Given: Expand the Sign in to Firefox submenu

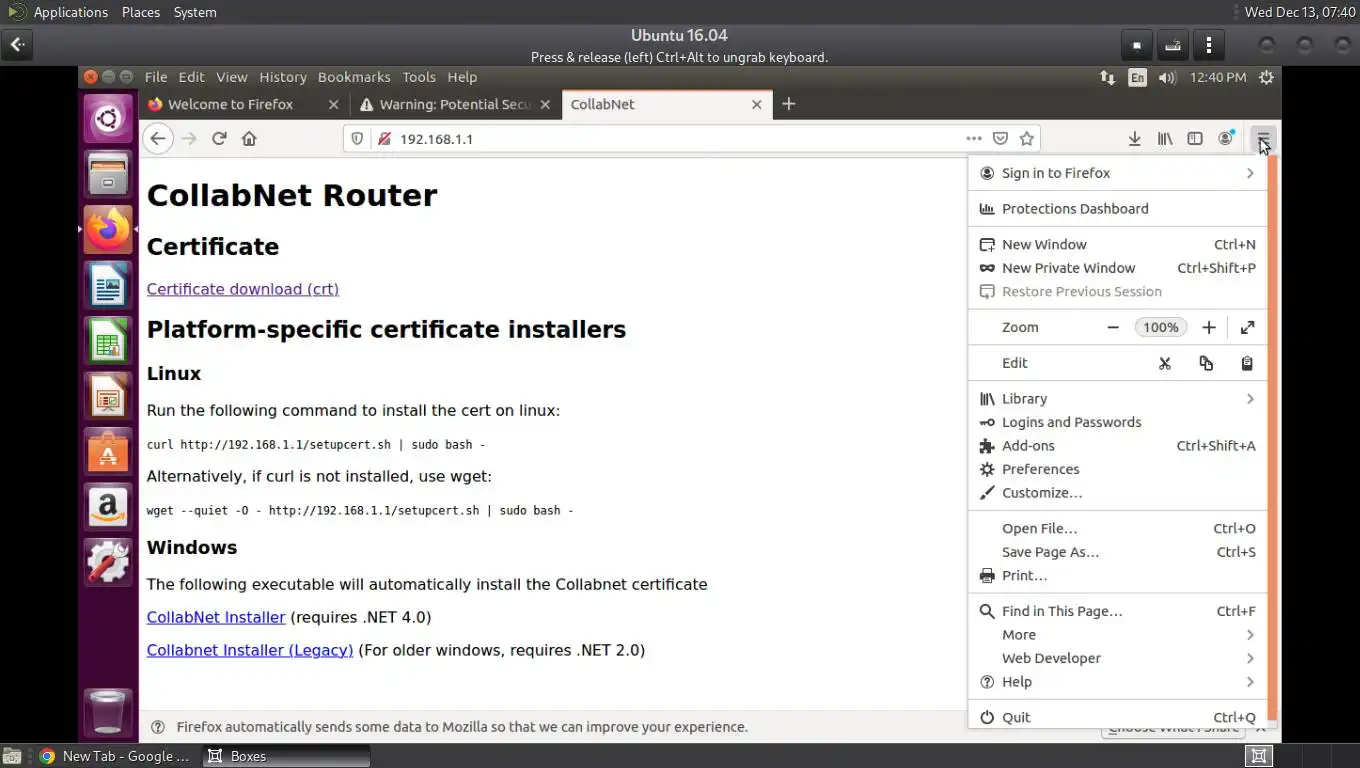Looking at the screenshot, I should click(1117, 173).
